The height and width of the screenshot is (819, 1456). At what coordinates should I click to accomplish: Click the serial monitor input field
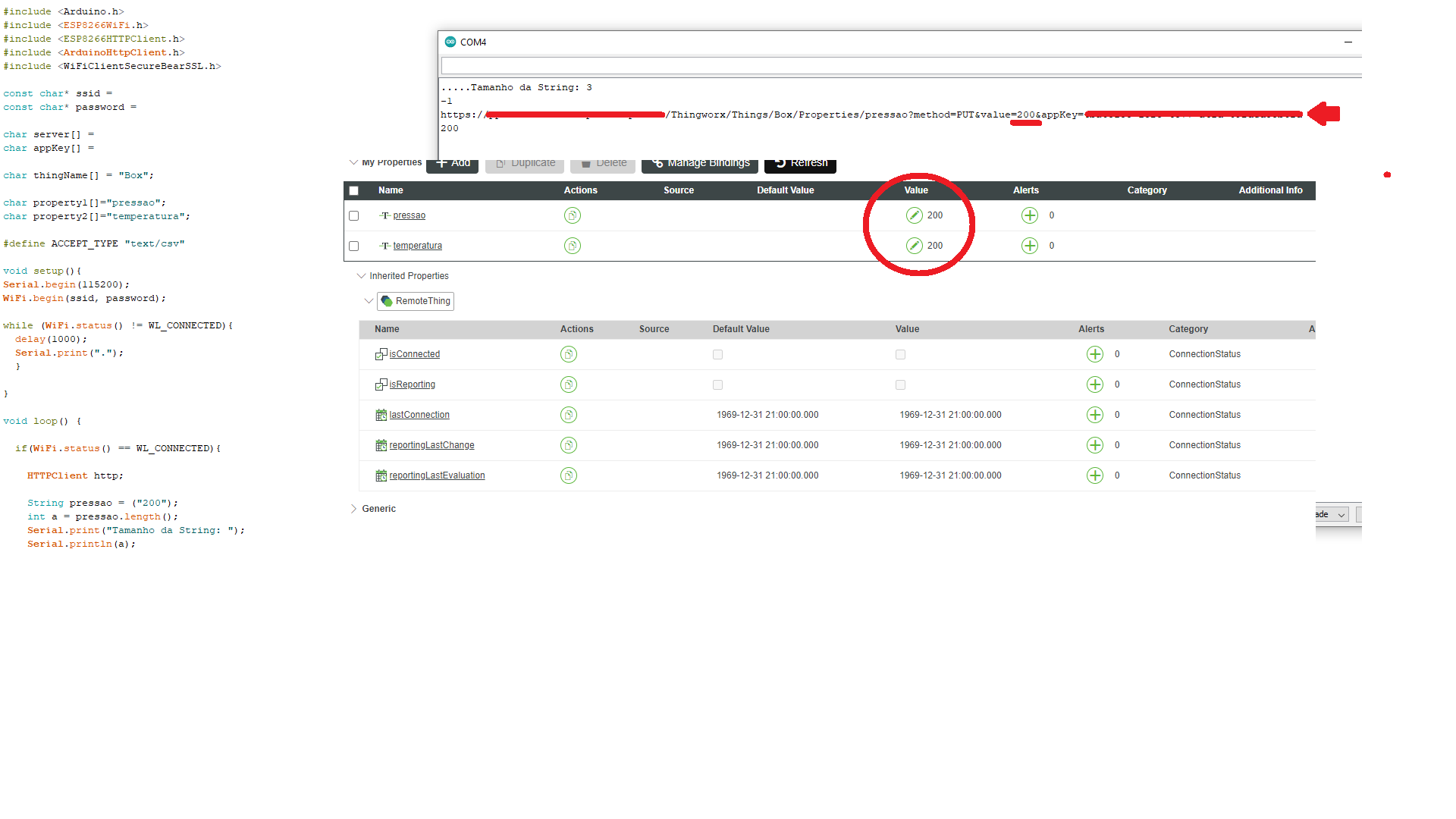coord(895,66)
